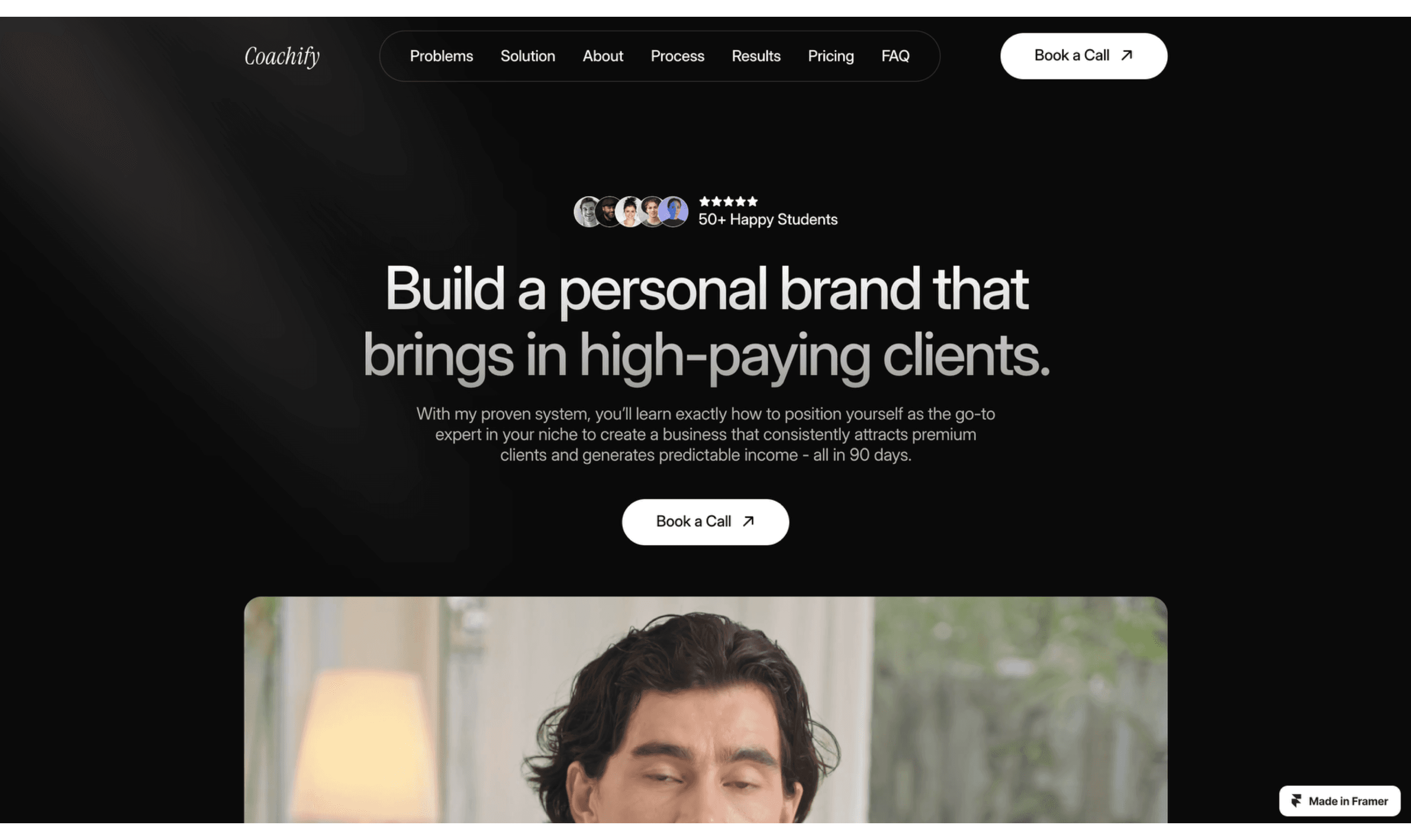1411x840 pixels.
Task: Click the 50+ Happy Students text
Action: [768, 220]
